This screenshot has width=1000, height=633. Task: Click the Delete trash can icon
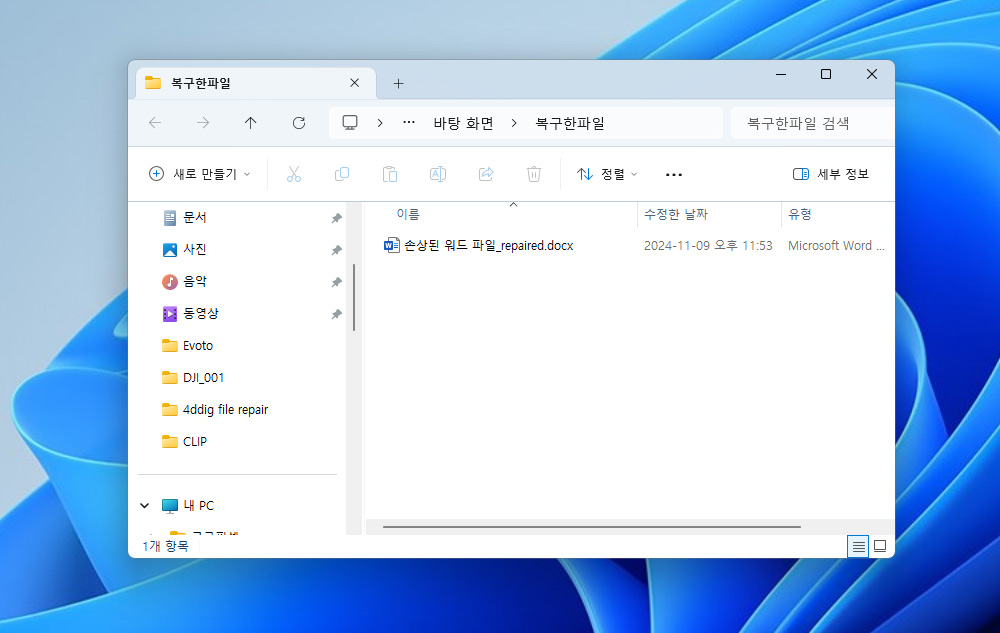tap(534, 174)
